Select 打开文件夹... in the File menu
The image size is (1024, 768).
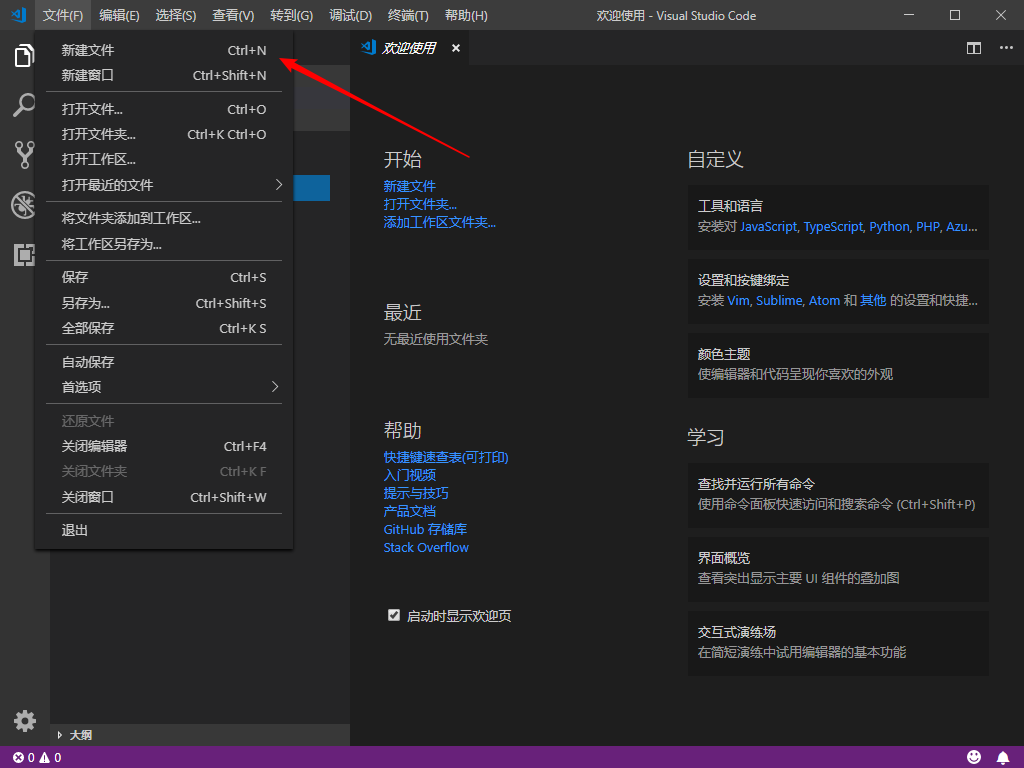point(164,135)
